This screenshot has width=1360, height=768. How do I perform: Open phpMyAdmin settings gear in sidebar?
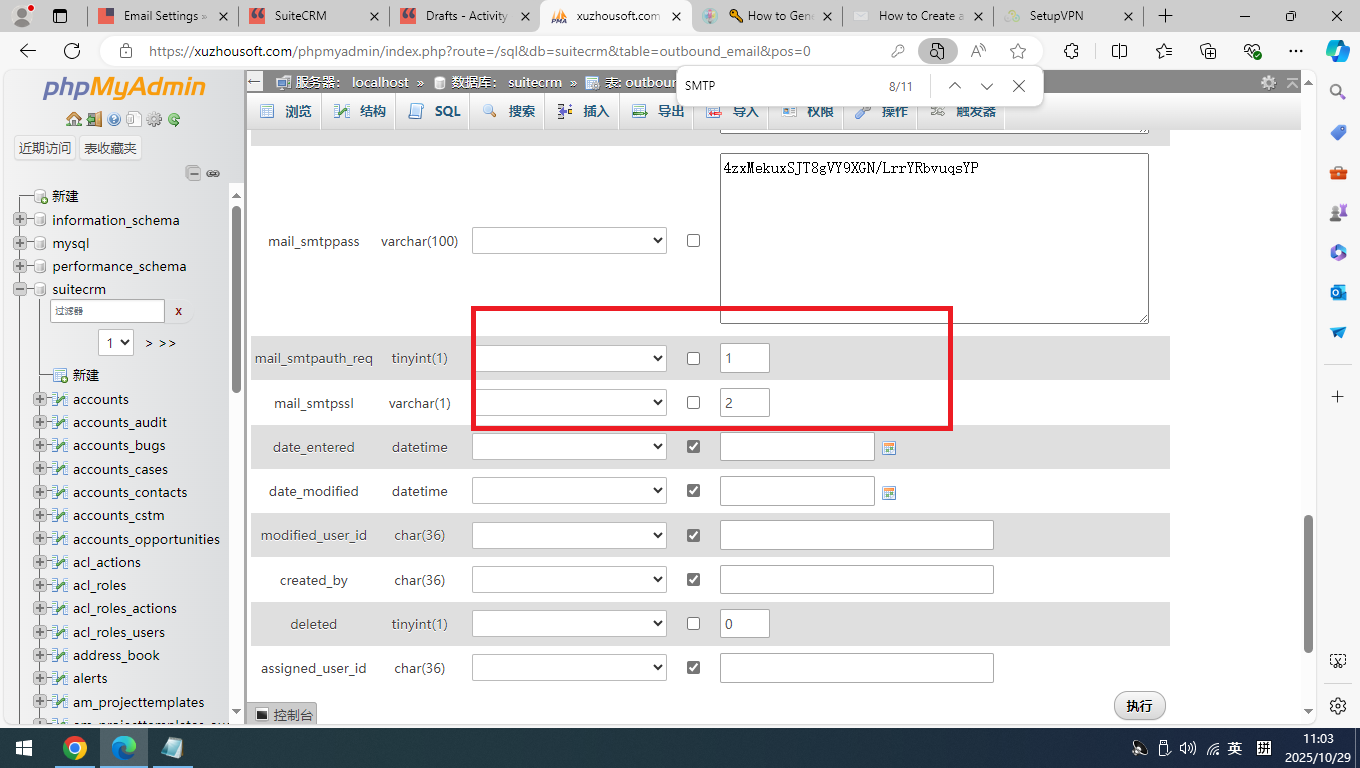click(x=154, y=119)
